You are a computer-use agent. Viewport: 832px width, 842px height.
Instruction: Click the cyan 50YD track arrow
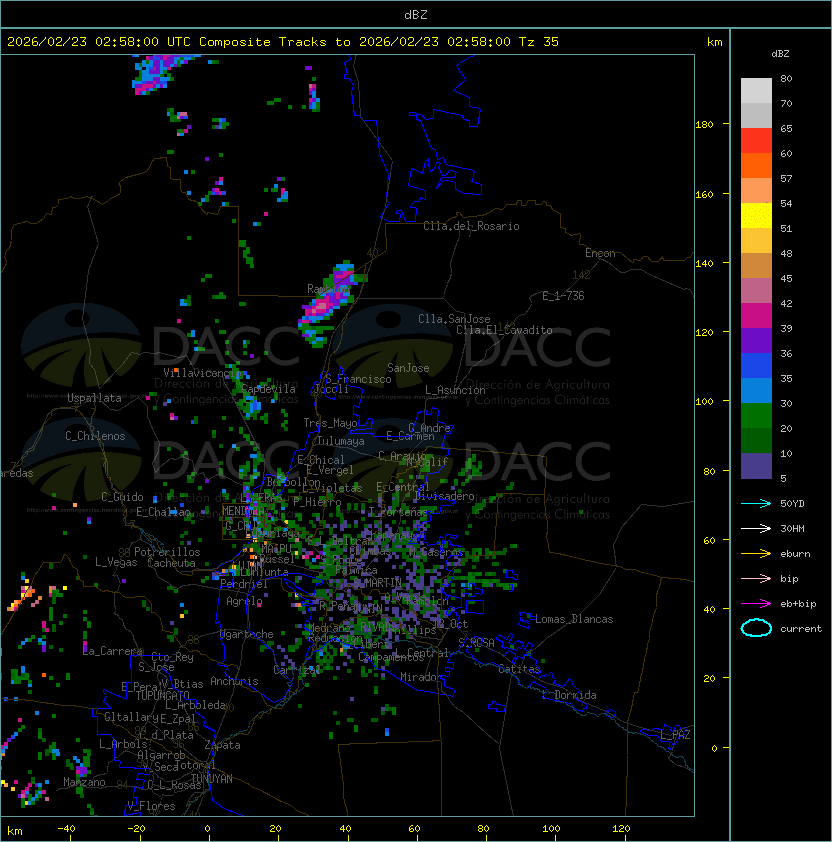coord(756,504)
